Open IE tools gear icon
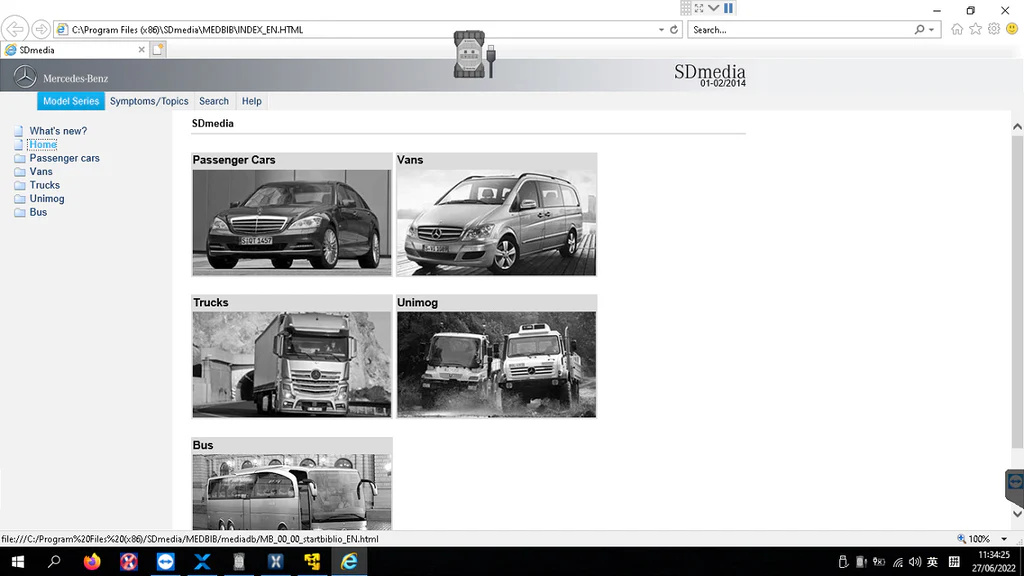 coord(994,29)
